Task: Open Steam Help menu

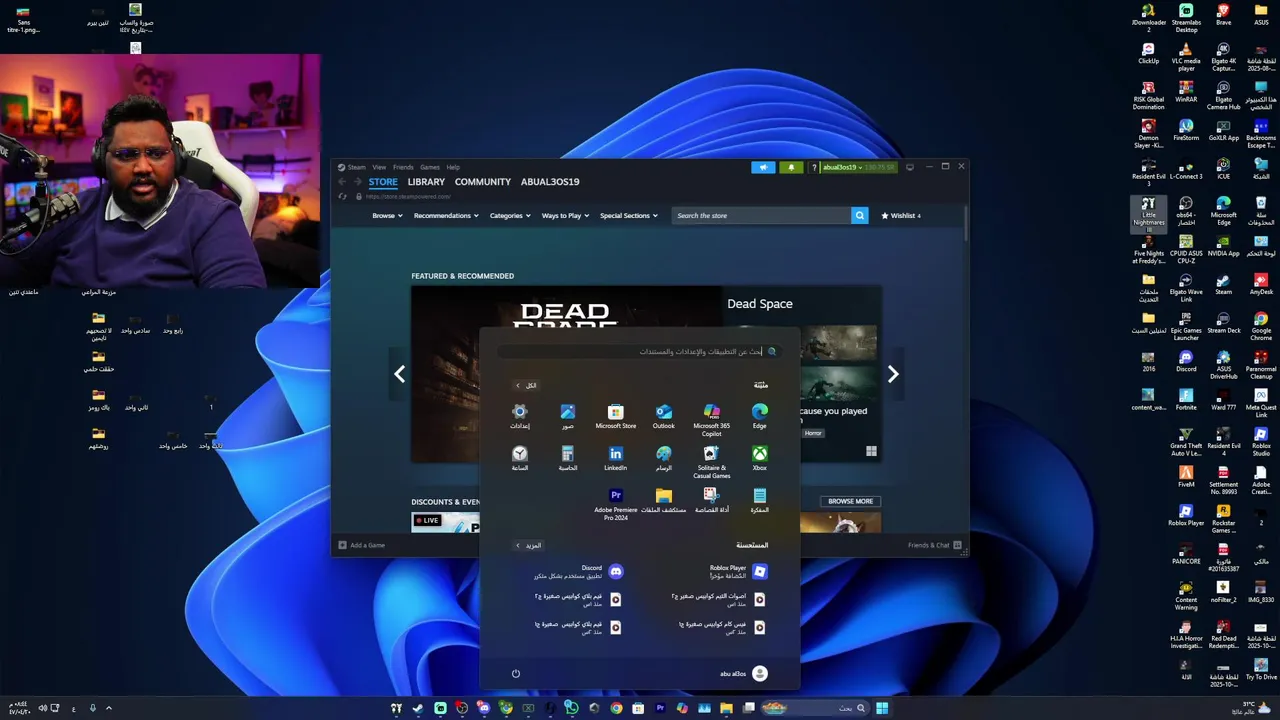Action: click(x=453, y=167)
